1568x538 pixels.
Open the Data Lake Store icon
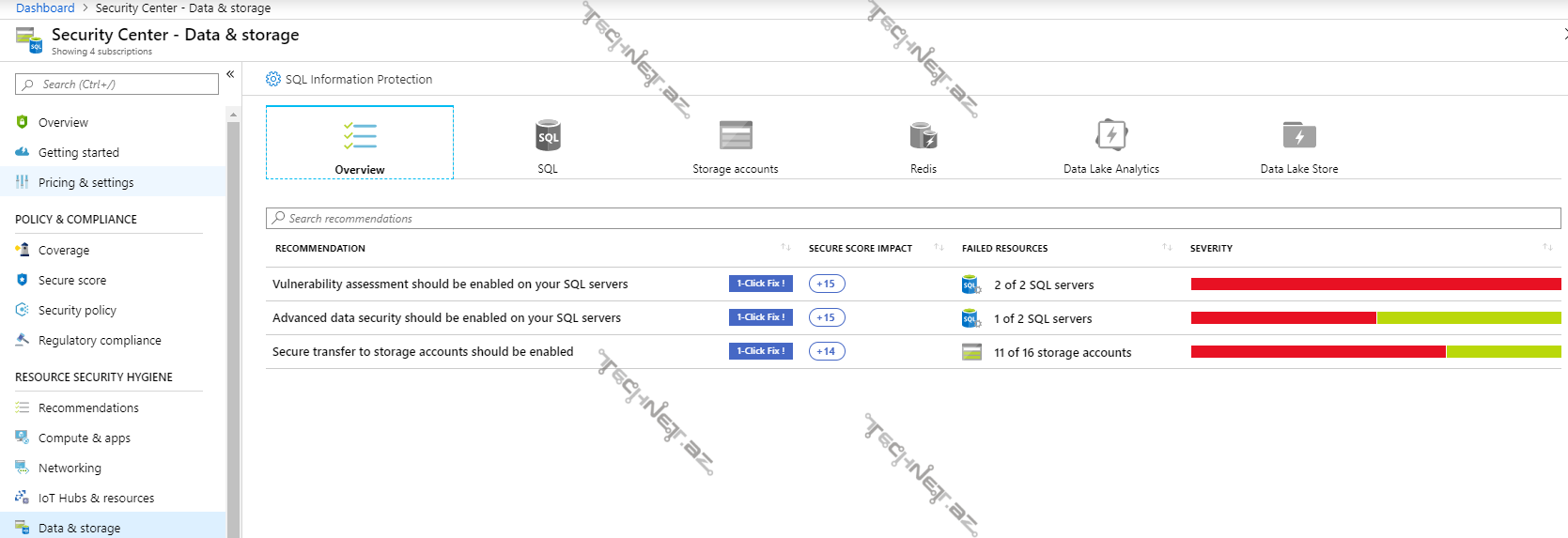(x=1298, y=136)
